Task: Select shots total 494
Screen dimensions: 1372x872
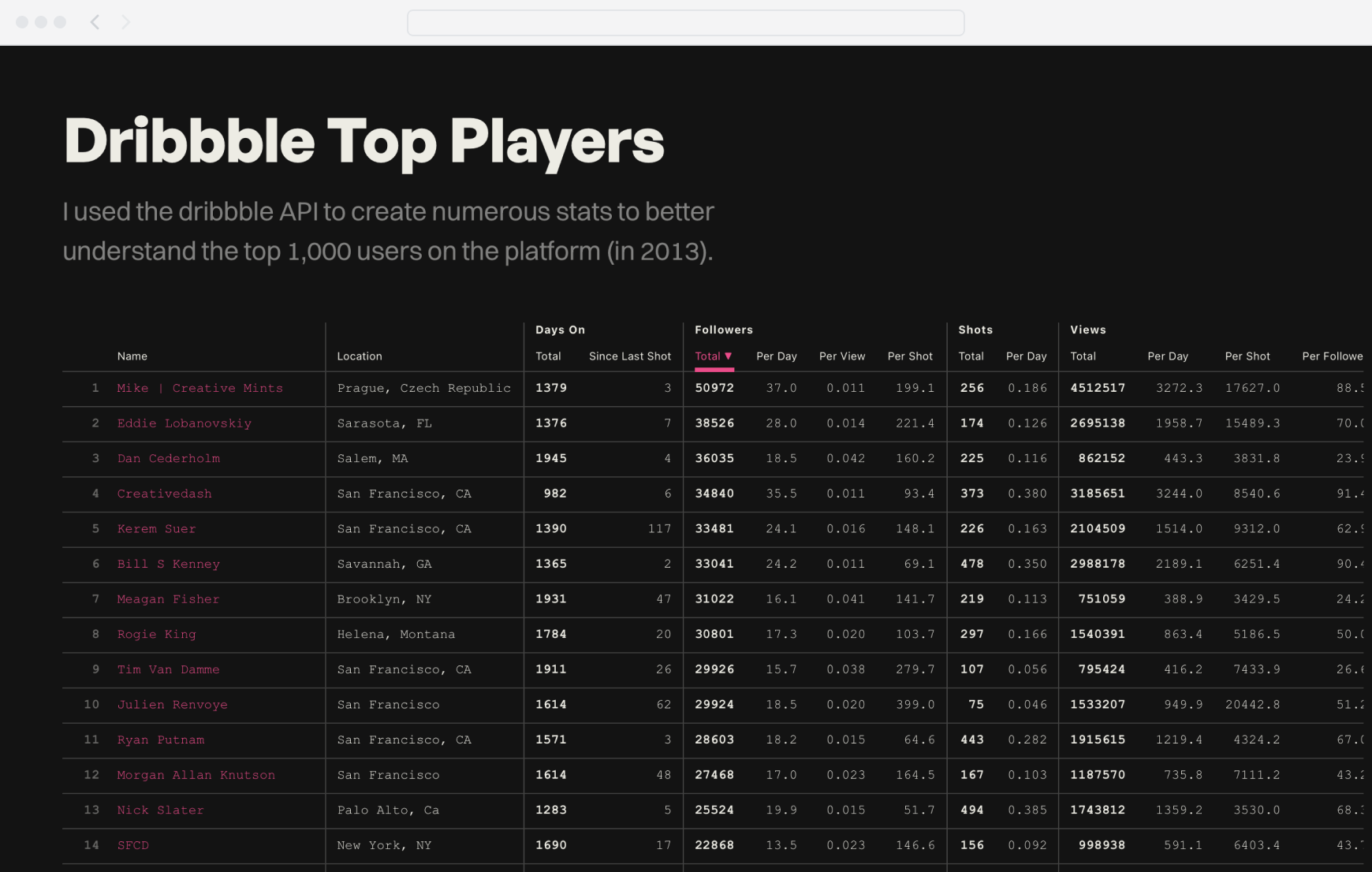Action: [x=972, y=810]
